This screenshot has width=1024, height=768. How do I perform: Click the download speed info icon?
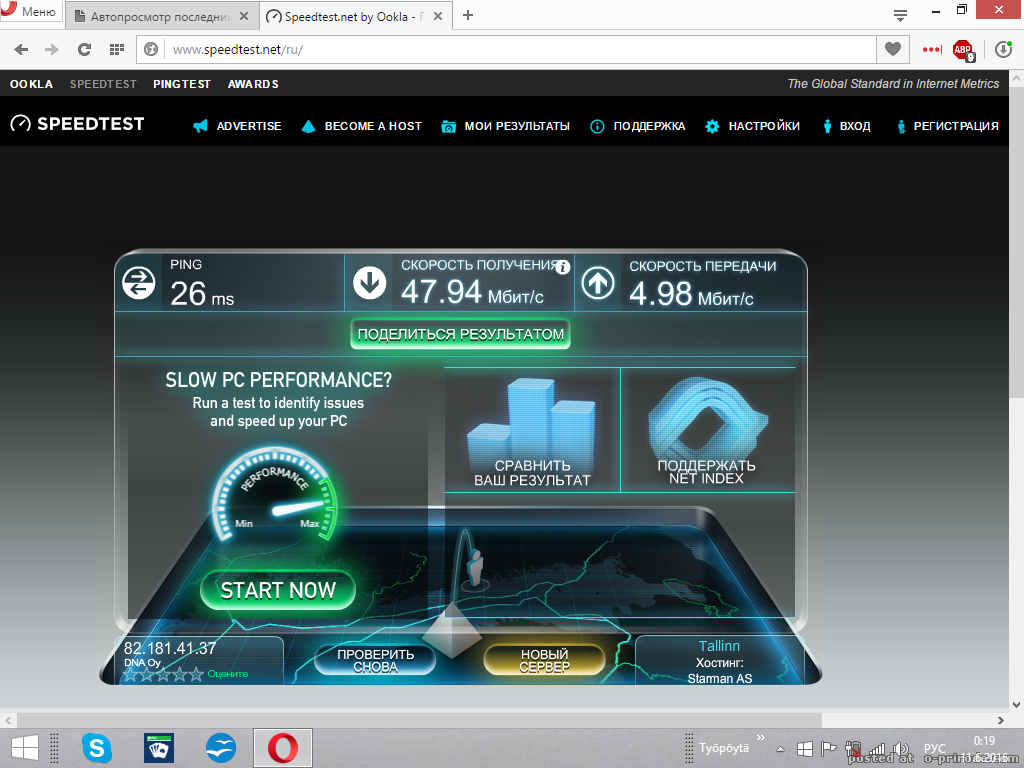pos(563,267)
